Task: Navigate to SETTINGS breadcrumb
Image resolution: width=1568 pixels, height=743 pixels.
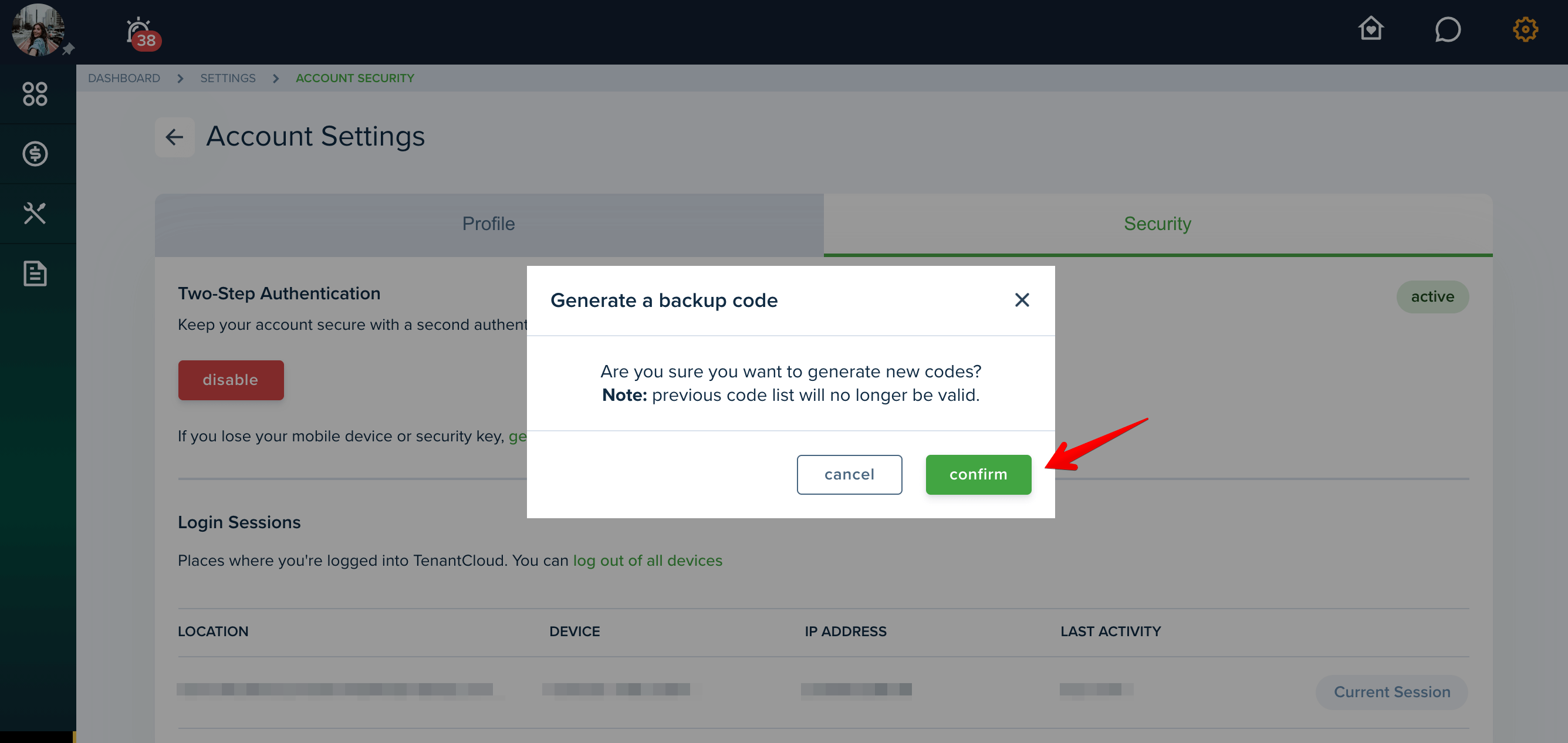Action: coord(228,78)
